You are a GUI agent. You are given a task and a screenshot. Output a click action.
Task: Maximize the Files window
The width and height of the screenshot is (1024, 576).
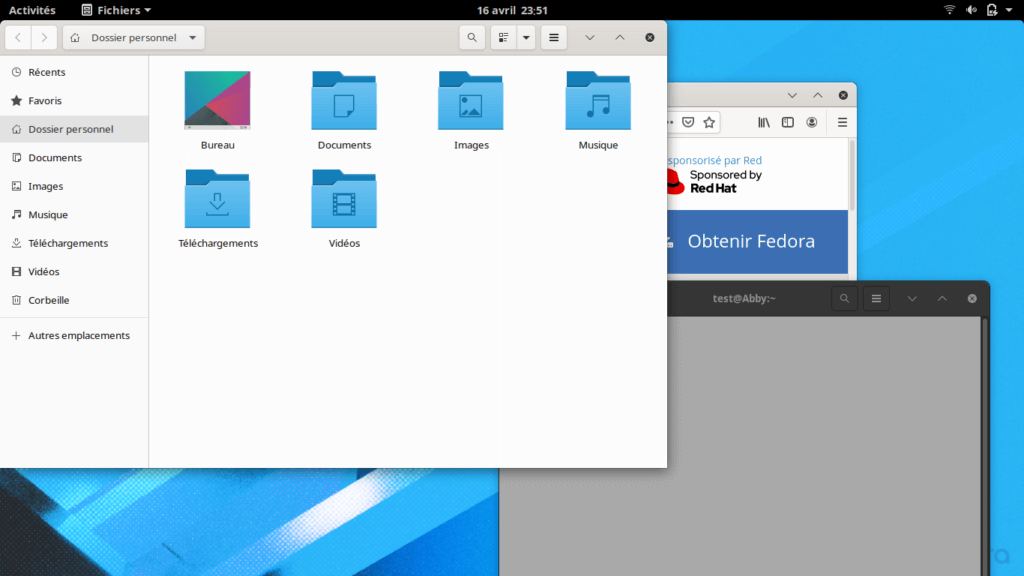pyautogui.click(x=620, y=38)
